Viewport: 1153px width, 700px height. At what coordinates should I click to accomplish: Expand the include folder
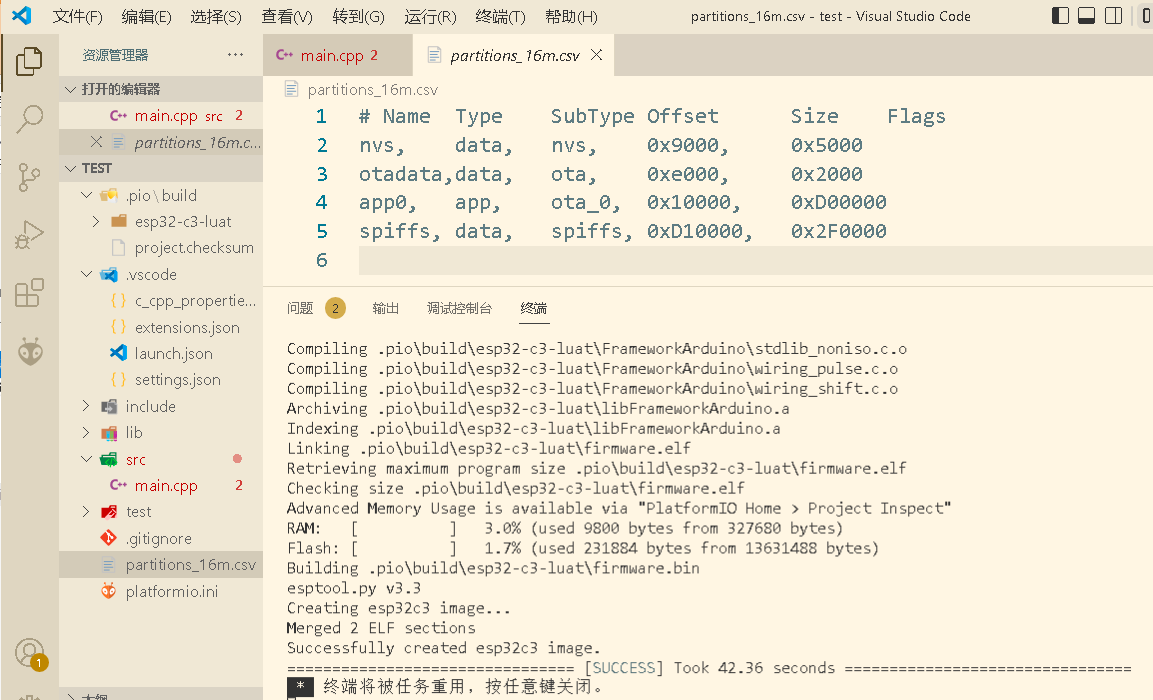tap(160, 406)
